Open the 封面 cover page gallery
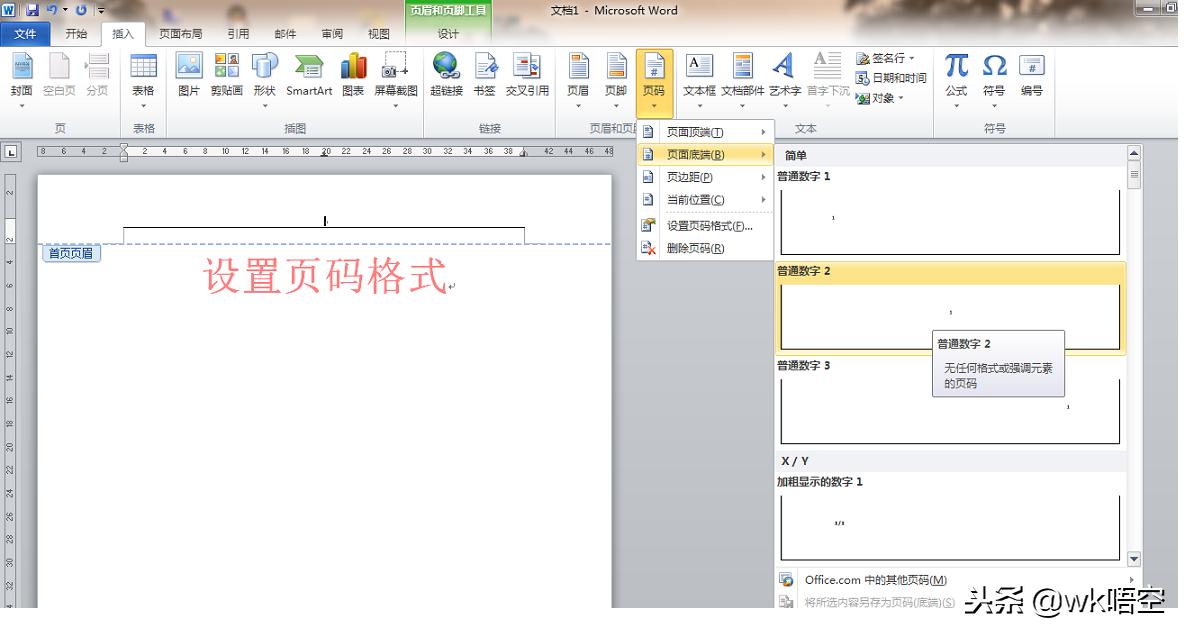This screenshot has height=634, width=1184. [22, 75]
